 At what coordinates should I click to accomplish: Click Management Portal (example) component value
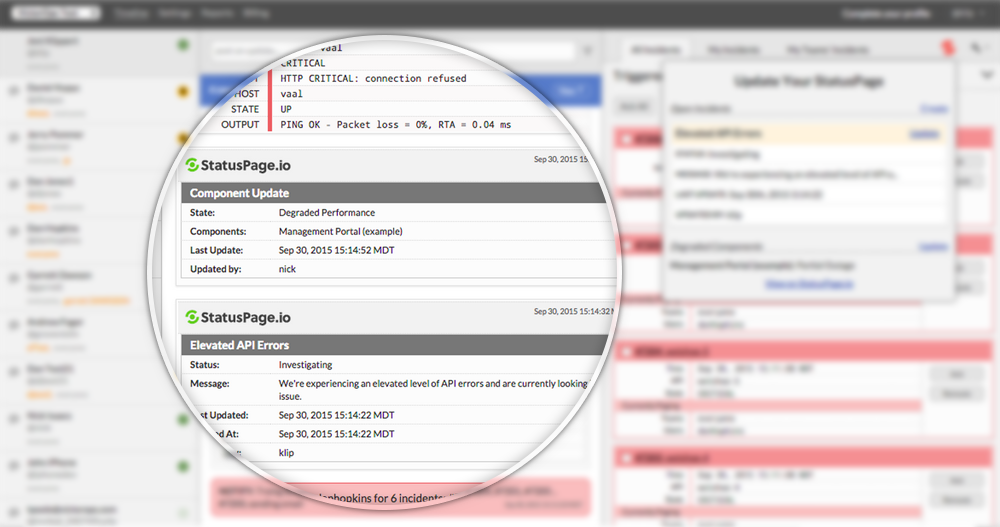click(x=341, y=231)
